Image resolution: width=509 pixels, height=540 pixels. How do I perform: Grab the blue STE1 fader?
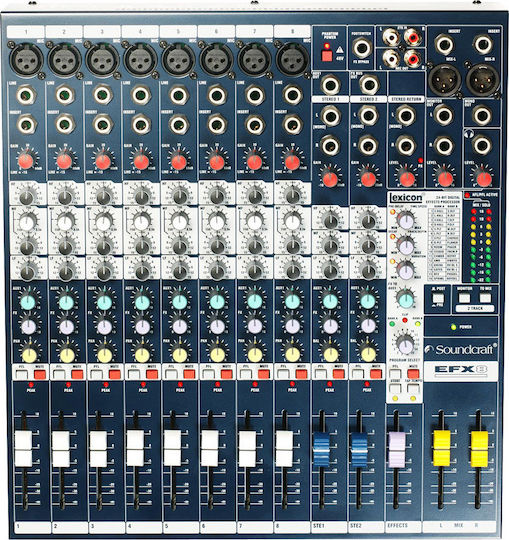pyautogui.click(x=321, y=450)
